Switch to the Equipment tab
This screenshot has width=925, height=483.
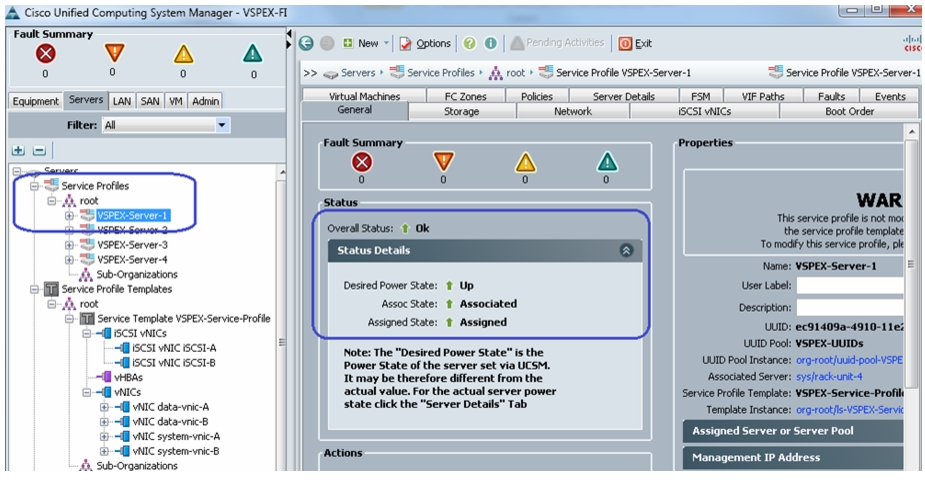coord(36,101)
